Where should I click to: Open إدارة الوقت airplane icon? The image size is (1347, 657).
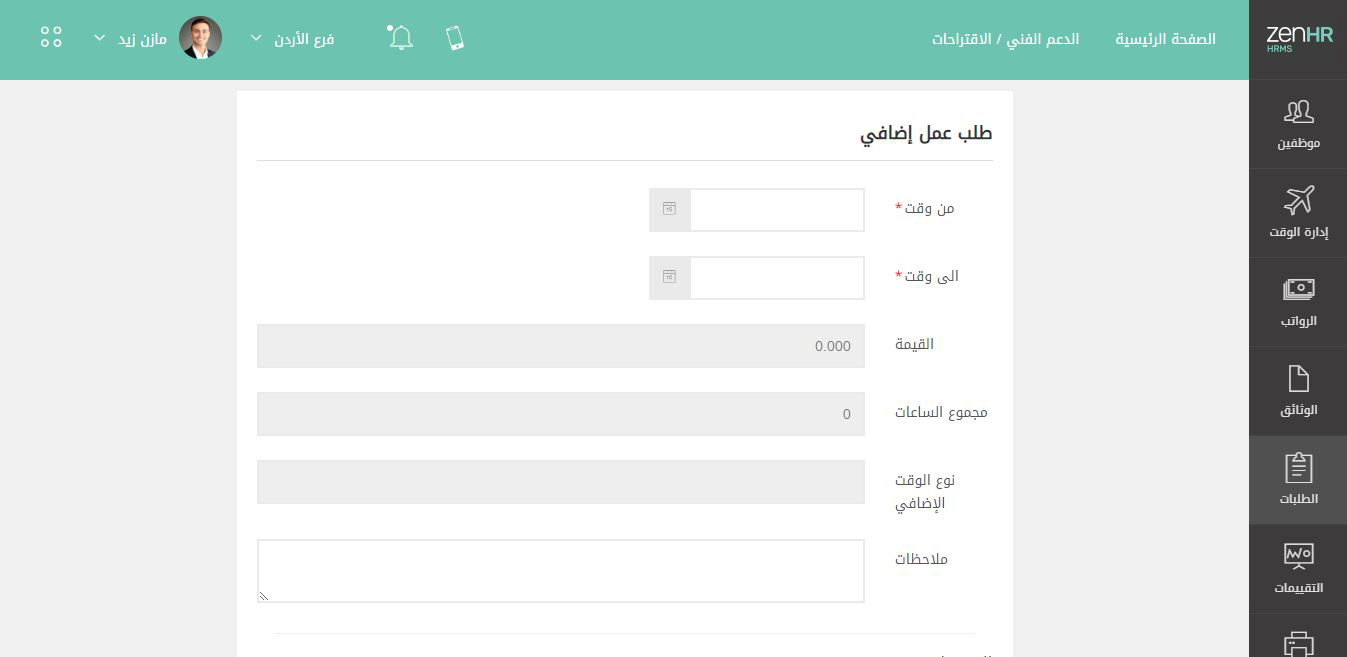click(x=1298, y=201)
